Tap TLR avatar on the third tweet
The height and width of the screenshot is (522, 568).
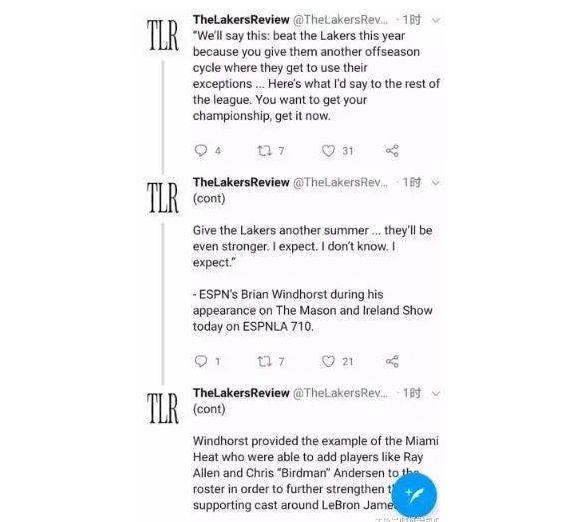(163, 408)
